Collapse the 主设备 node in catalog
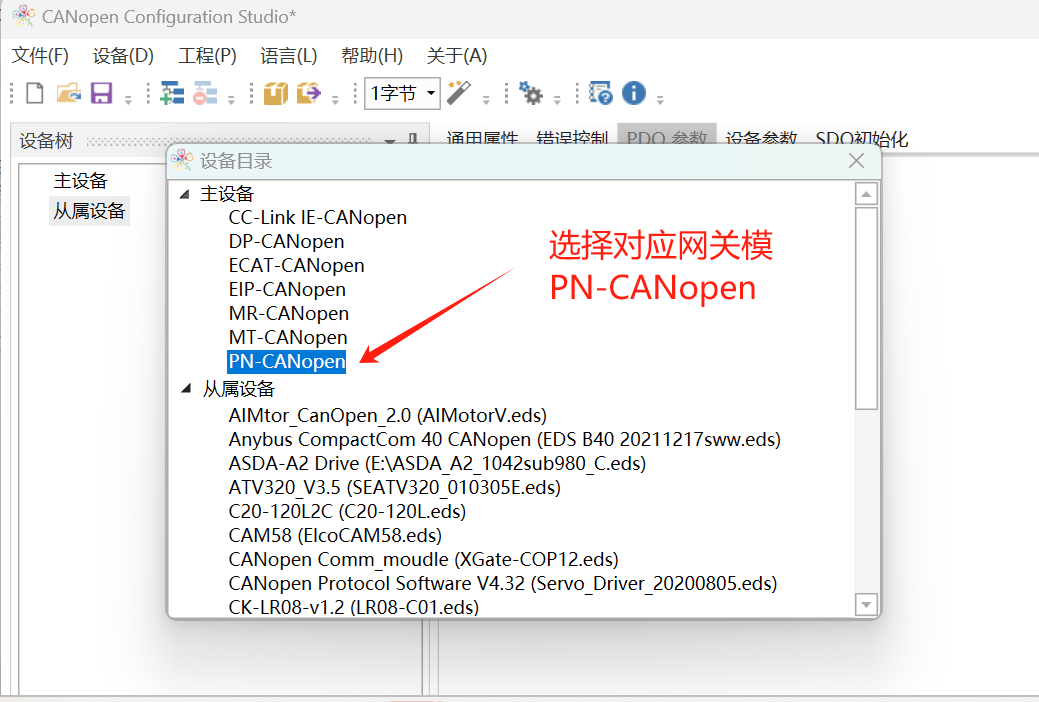This screenshot has height=702, width=1039. coord(186,194)
